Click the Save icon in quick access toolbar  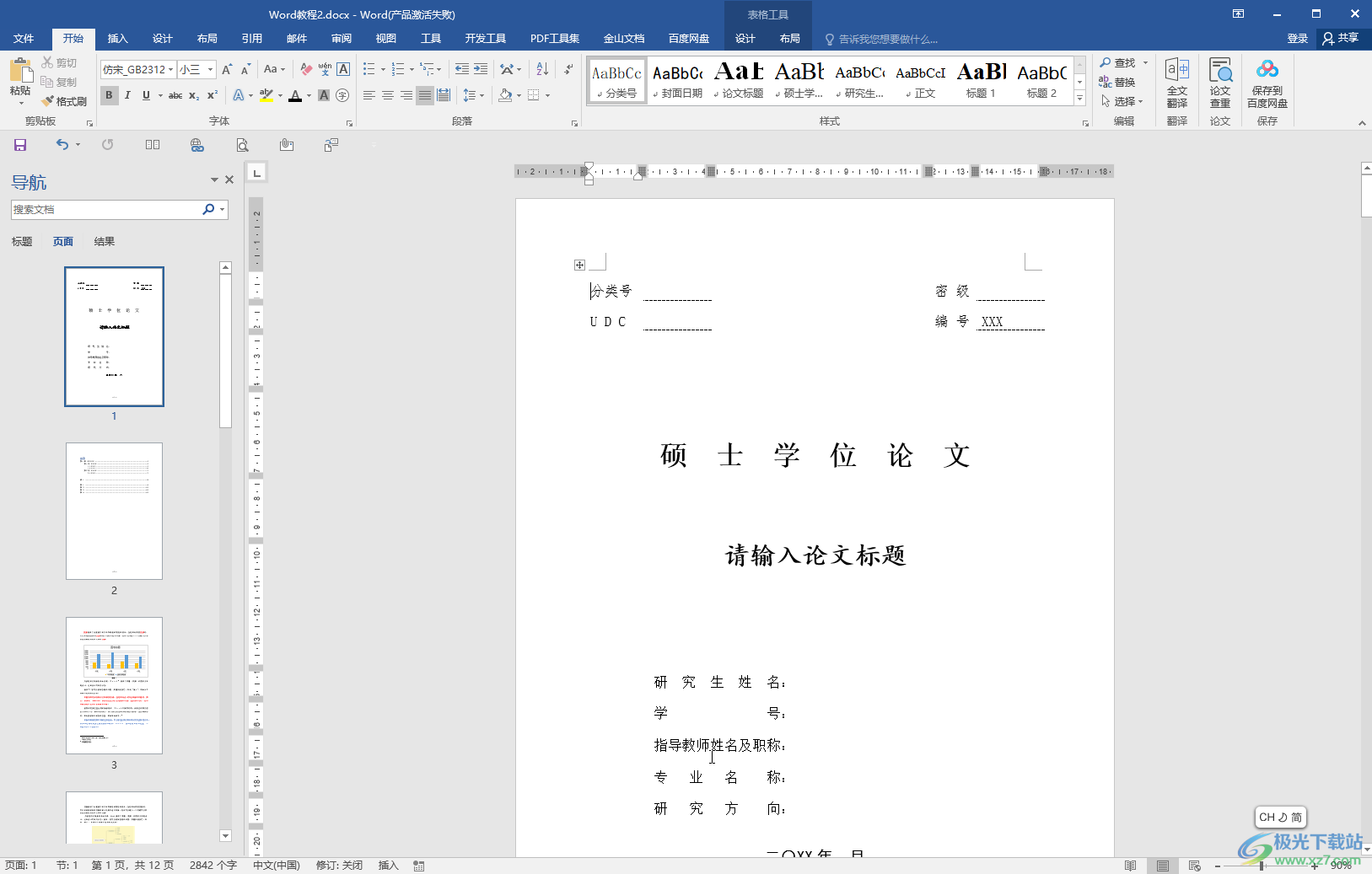pyautogui.click(x=20, y=145)
